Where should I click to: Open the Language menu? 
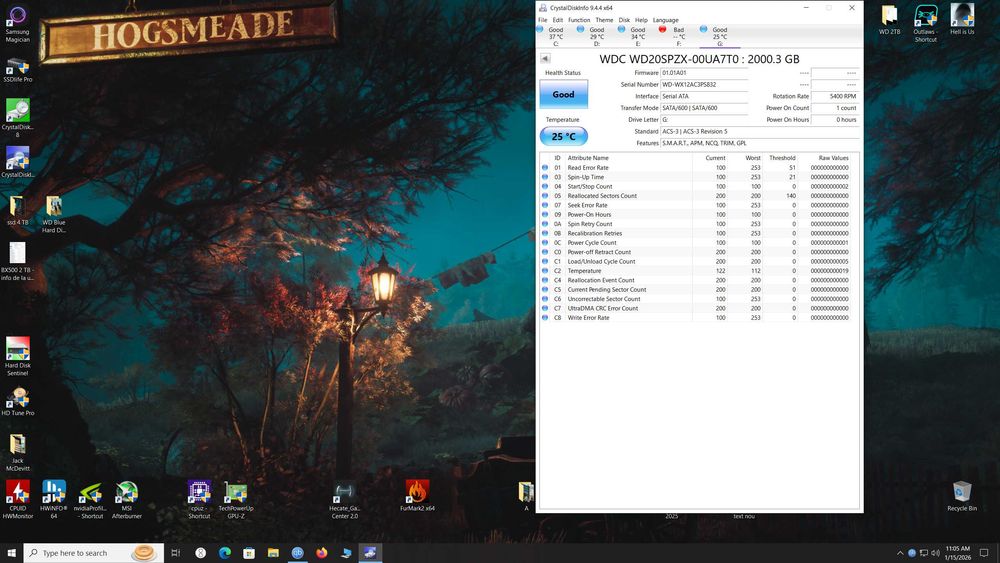(x=665, y=20)
